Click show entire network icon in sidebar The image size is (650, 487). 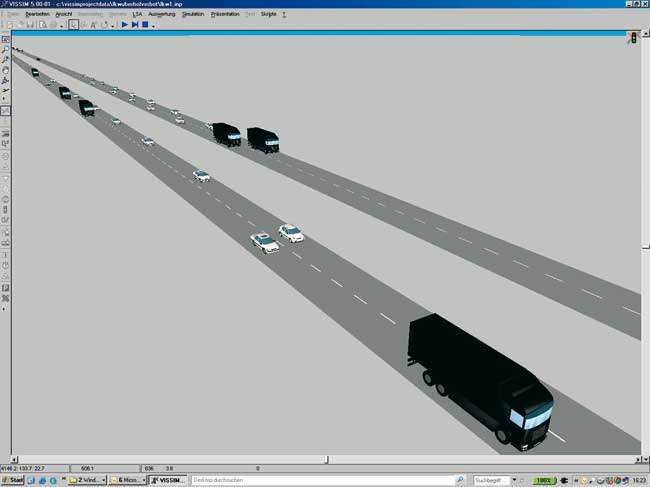tap(5, 39)
